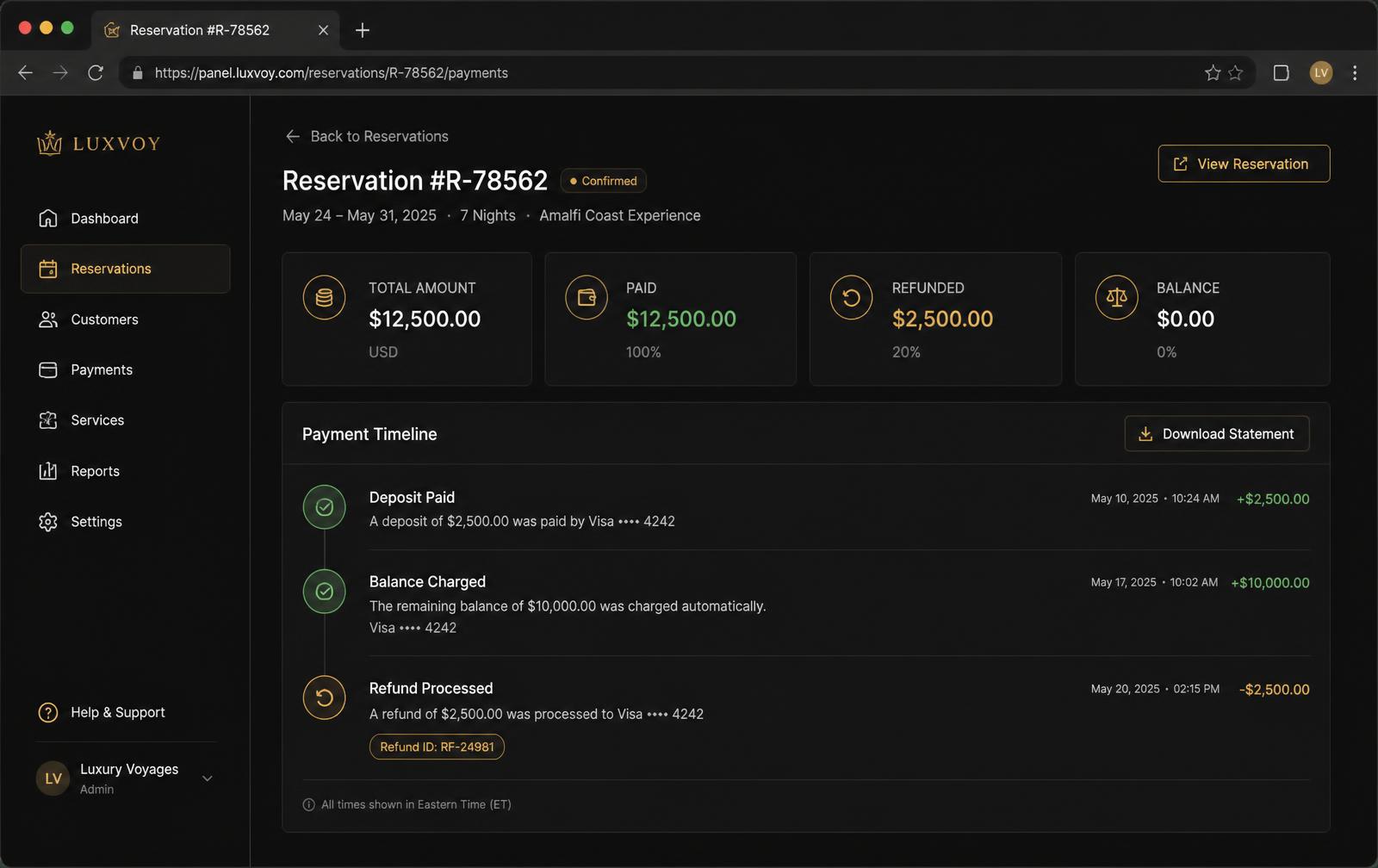Click the Balance scales icon
Screen dimensions: 1378x868
tap(1116, 298)
